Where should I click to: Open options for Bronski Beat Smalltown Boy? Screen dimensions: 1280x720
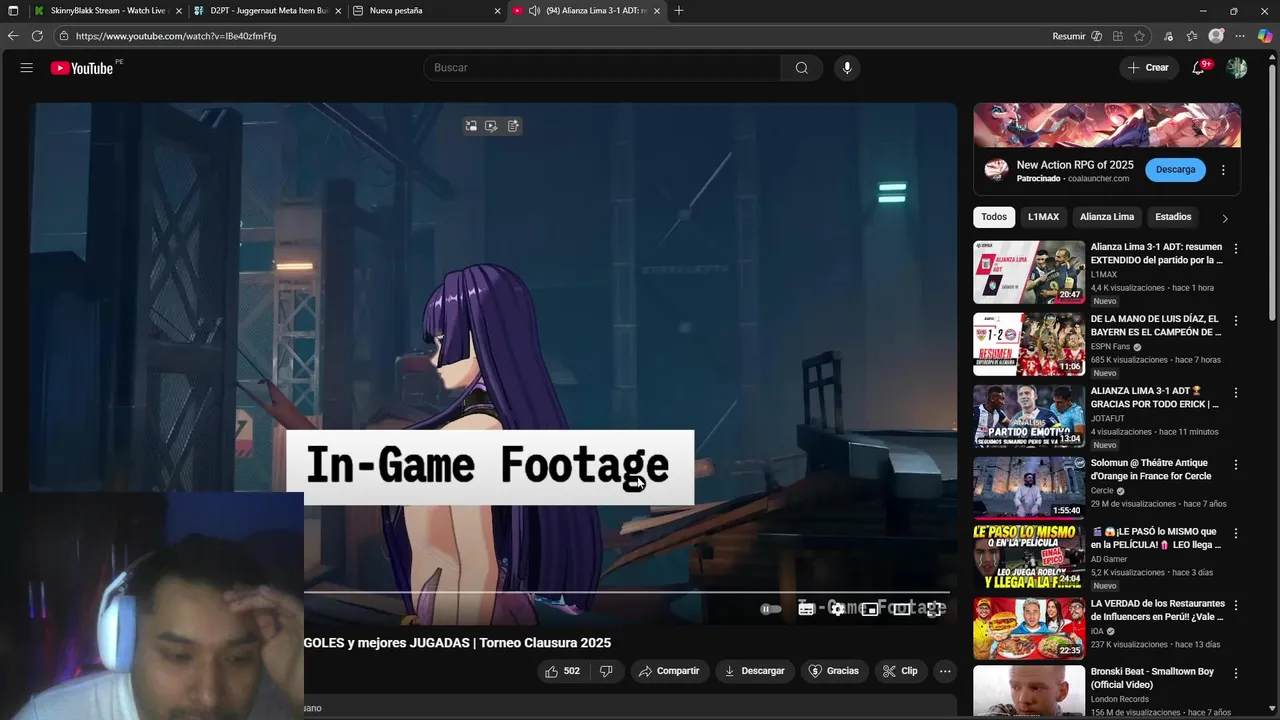pos(1236,674)
